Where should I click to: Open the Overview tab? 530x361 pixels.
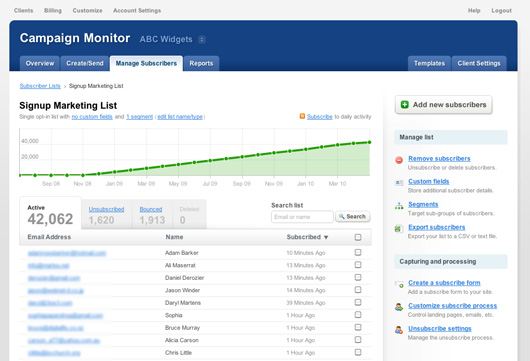click(40, 64)
